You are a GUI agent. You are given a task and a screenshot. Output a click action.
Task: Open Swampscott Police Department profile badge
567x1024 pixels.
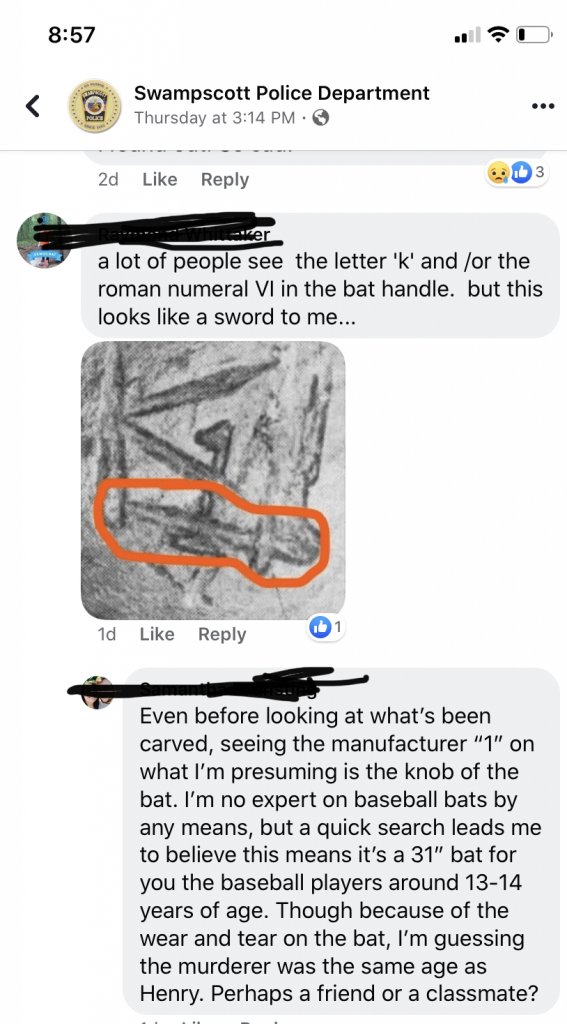click(x=95, y=106)
